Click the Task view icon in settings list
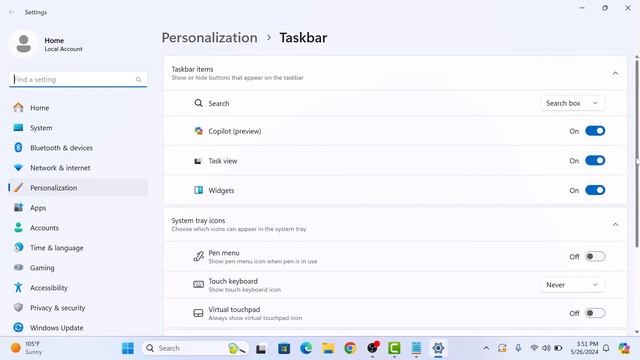640x360 pixels. [x=198, y=161]
